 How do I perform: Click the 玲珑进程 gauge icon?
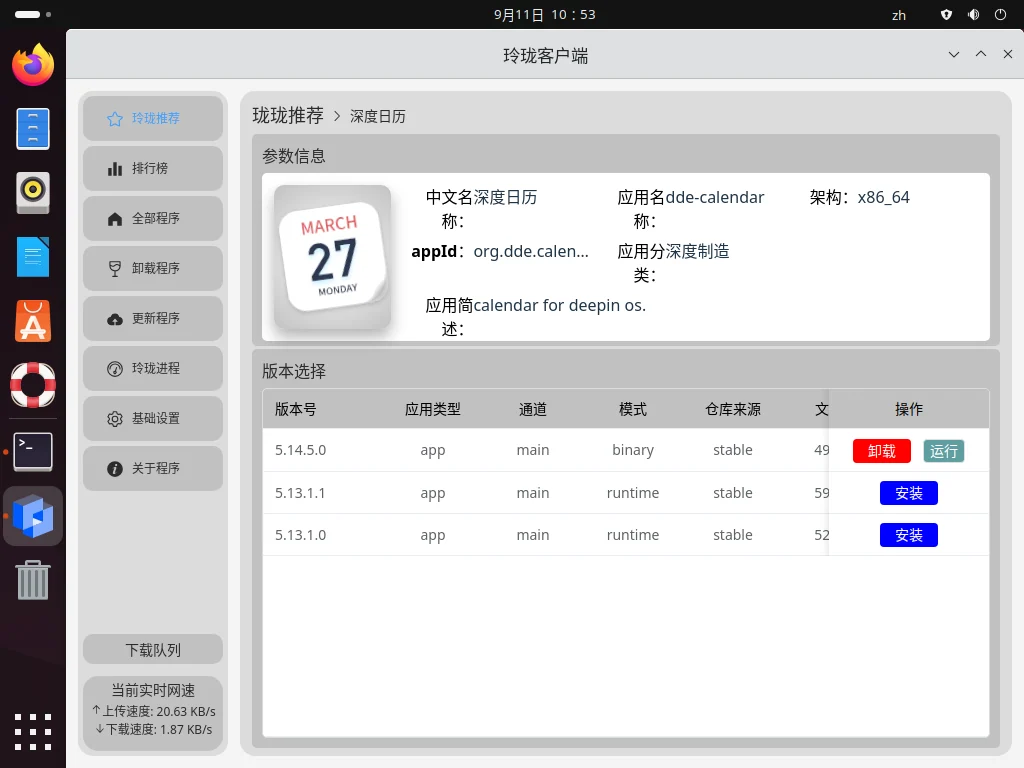(x=115, y=369)
